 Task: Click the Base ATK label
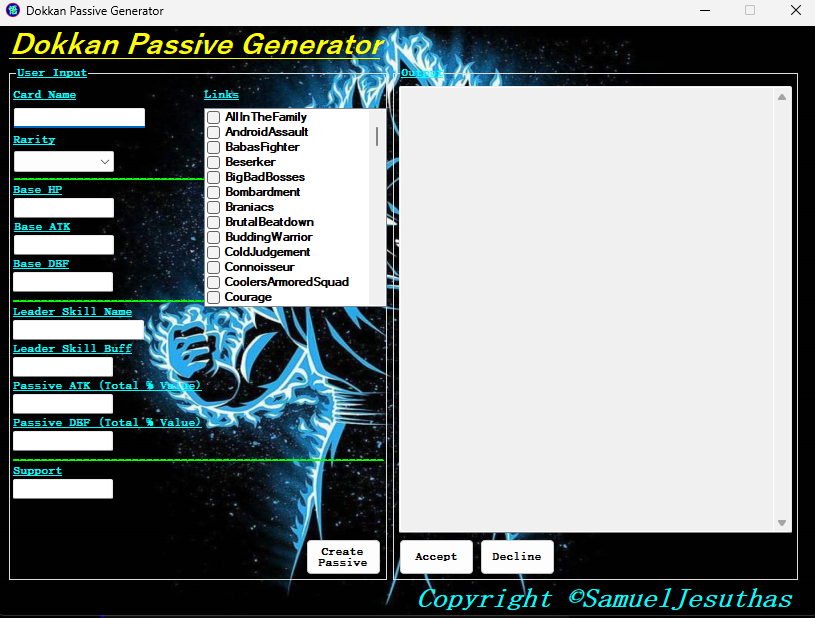click(42, 227)
